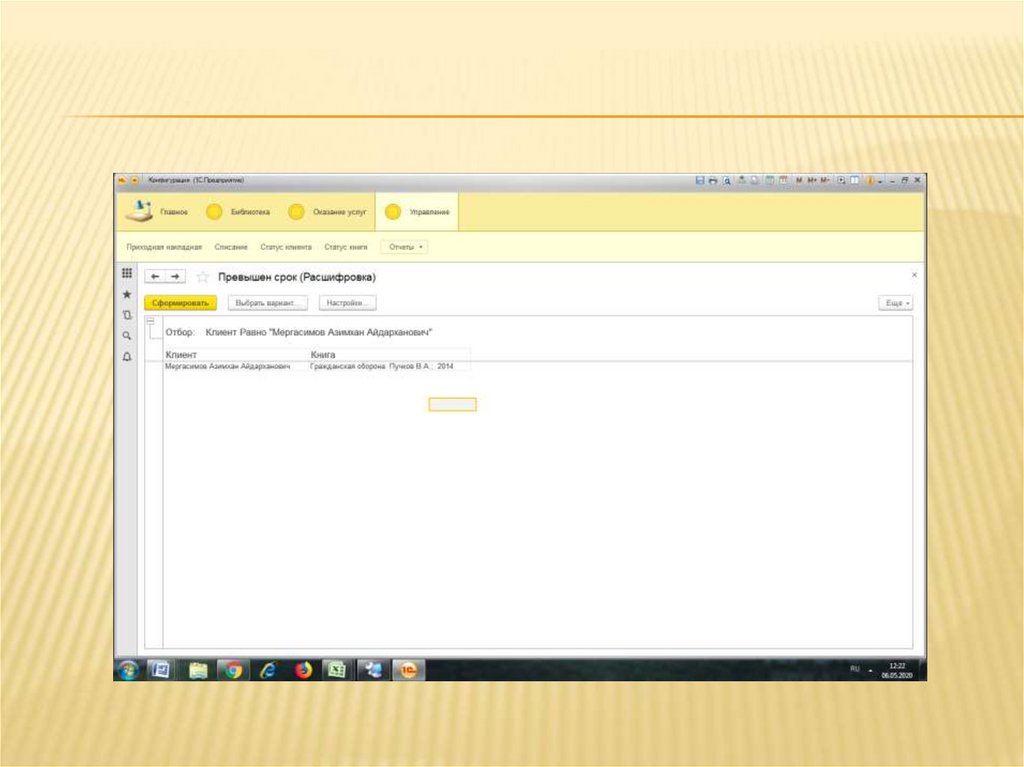Screen dimensions: 1024x767
Task: Open Google Chrome from the taskbar
Action: pos(233,670)
